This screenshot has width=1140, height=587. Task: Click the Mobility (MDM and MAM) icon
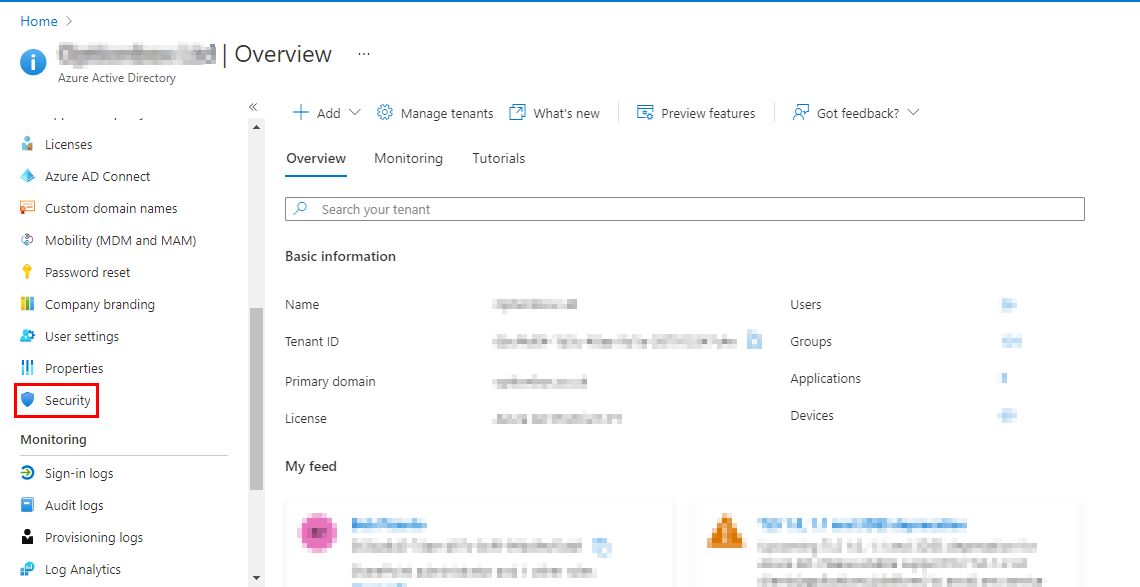click(28, 240)
